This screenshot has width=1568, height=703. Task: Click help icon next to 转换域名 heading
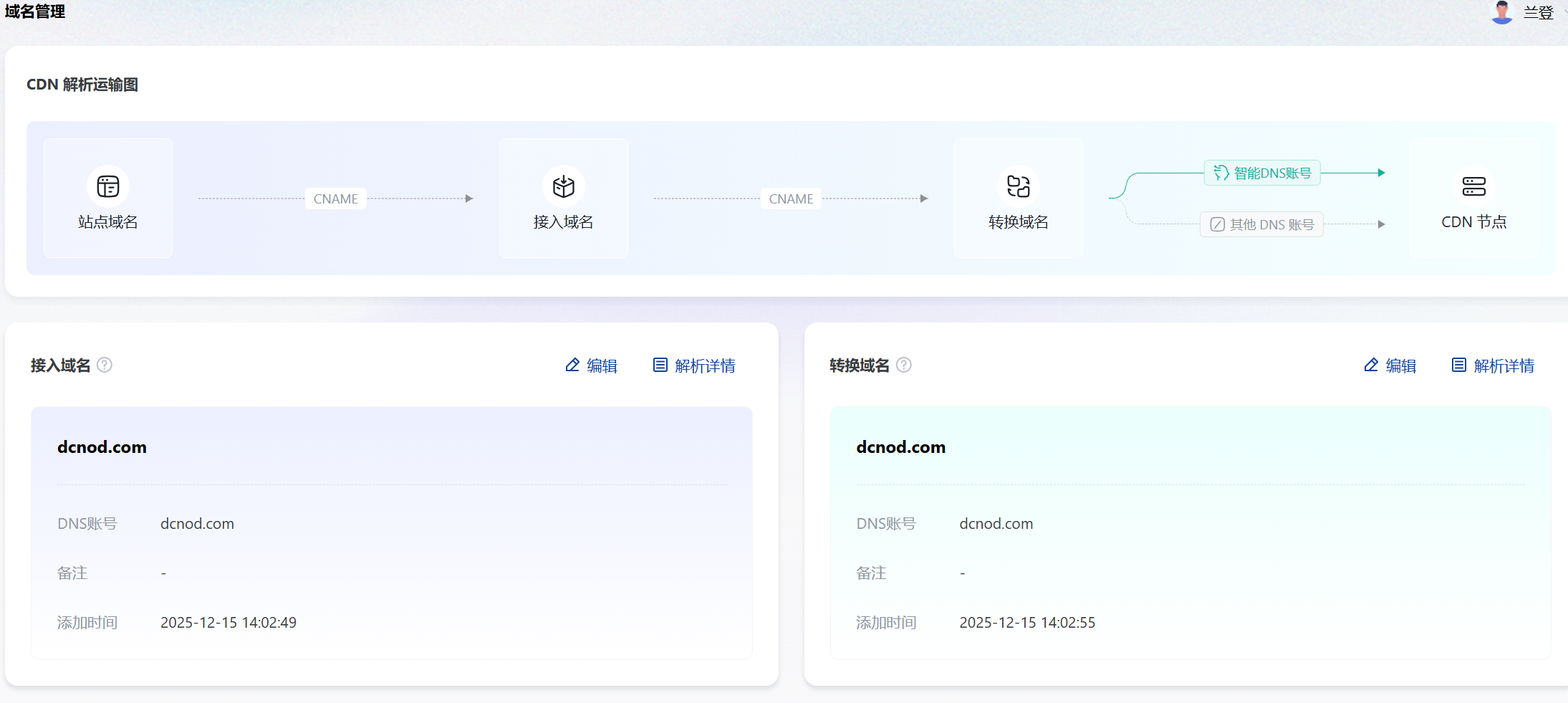(x=904, y=365)
